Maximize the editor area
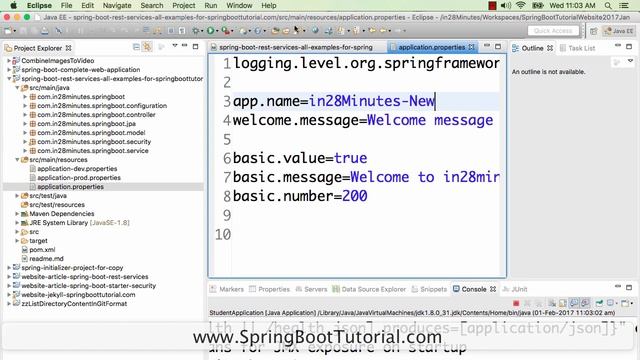640x360 pixels. [498, 47]
